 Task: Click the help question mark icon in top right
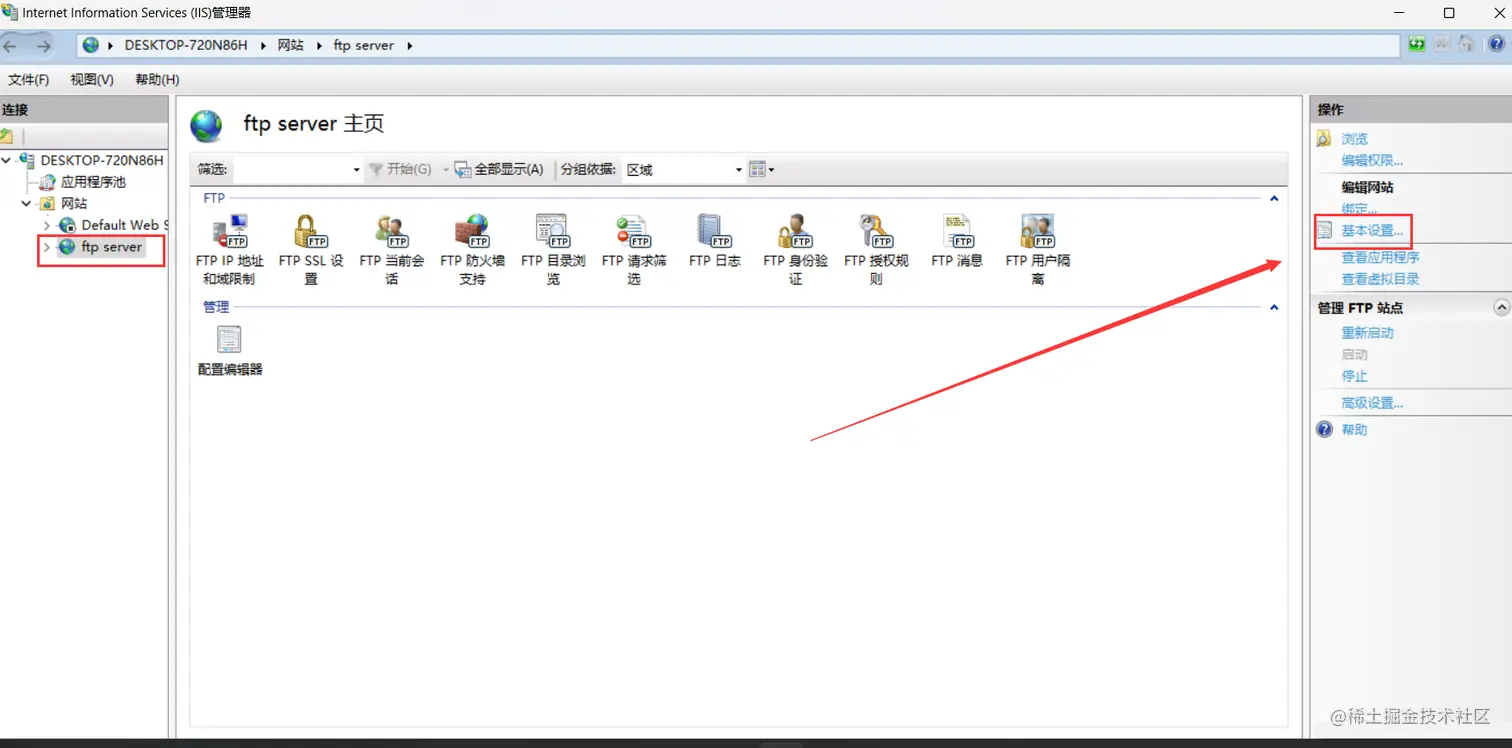tap(1496, 44)
